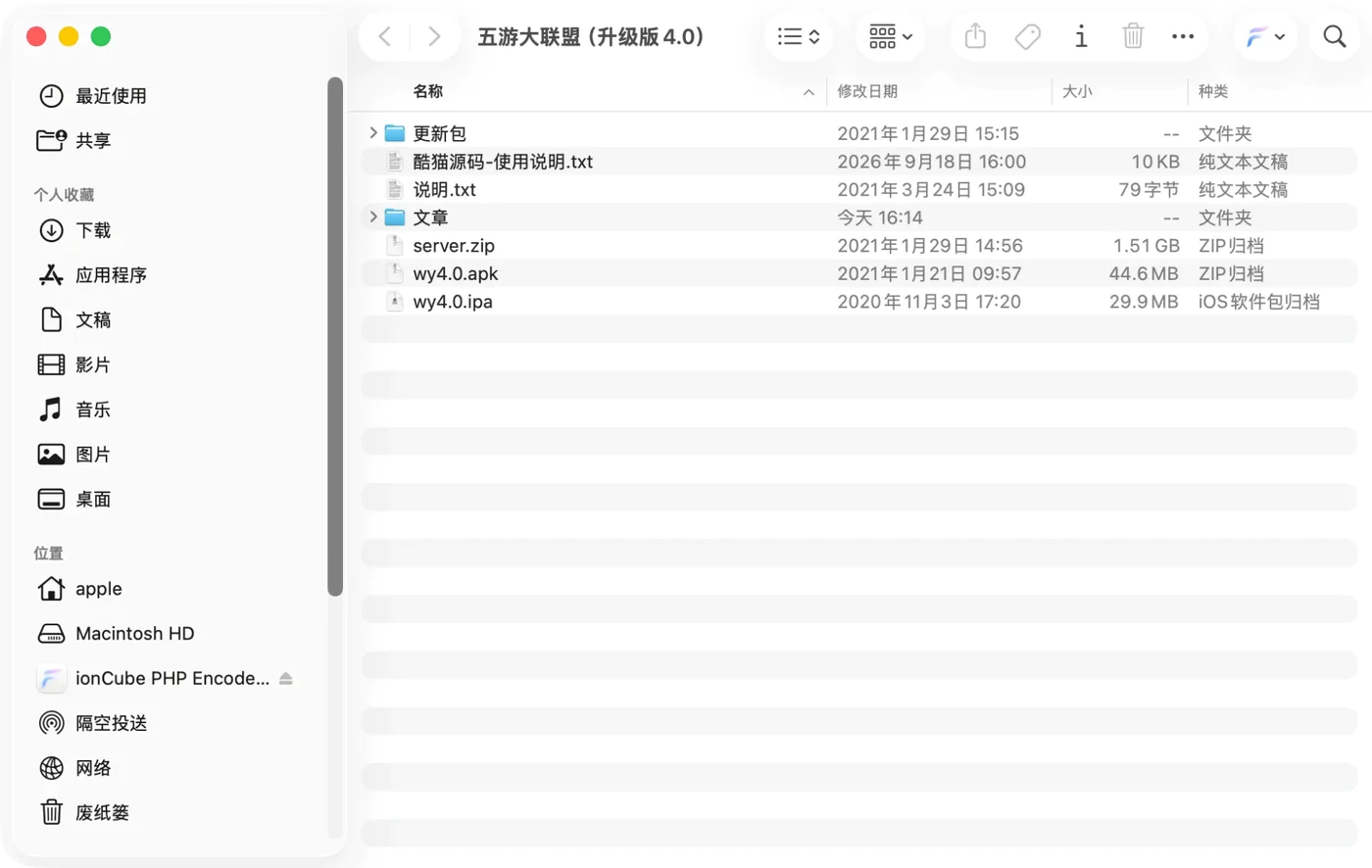Expand the 文章 folder
Screen dimensions: 1372x868
373,217
